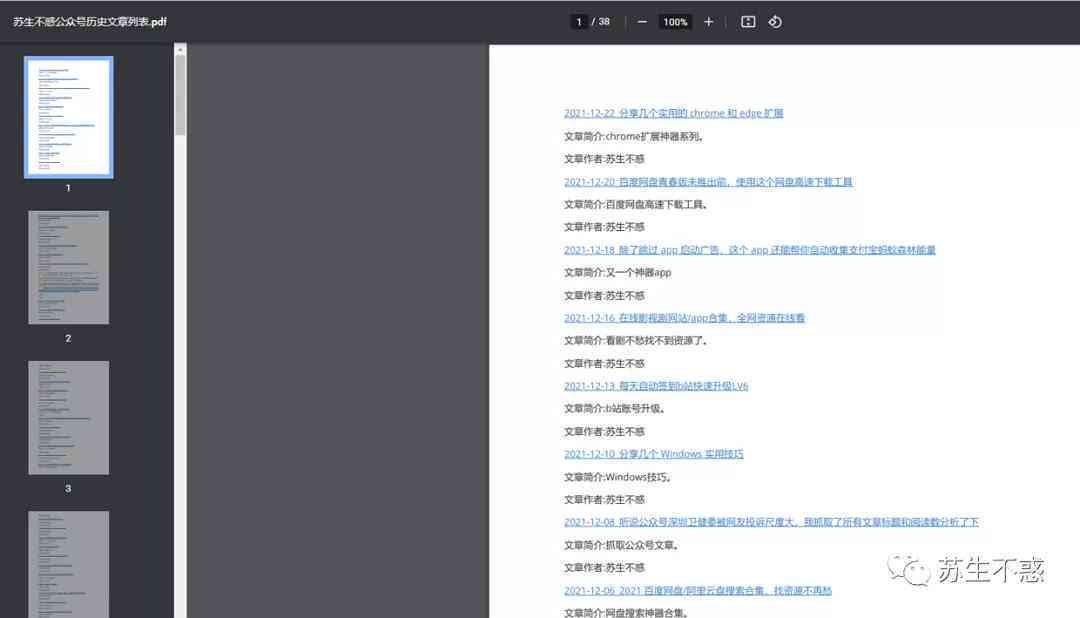The height and width of the screenshot is (618, 1080).
Task: Open the 2021-12-16 online video sites link
Action: coord(684,318)
